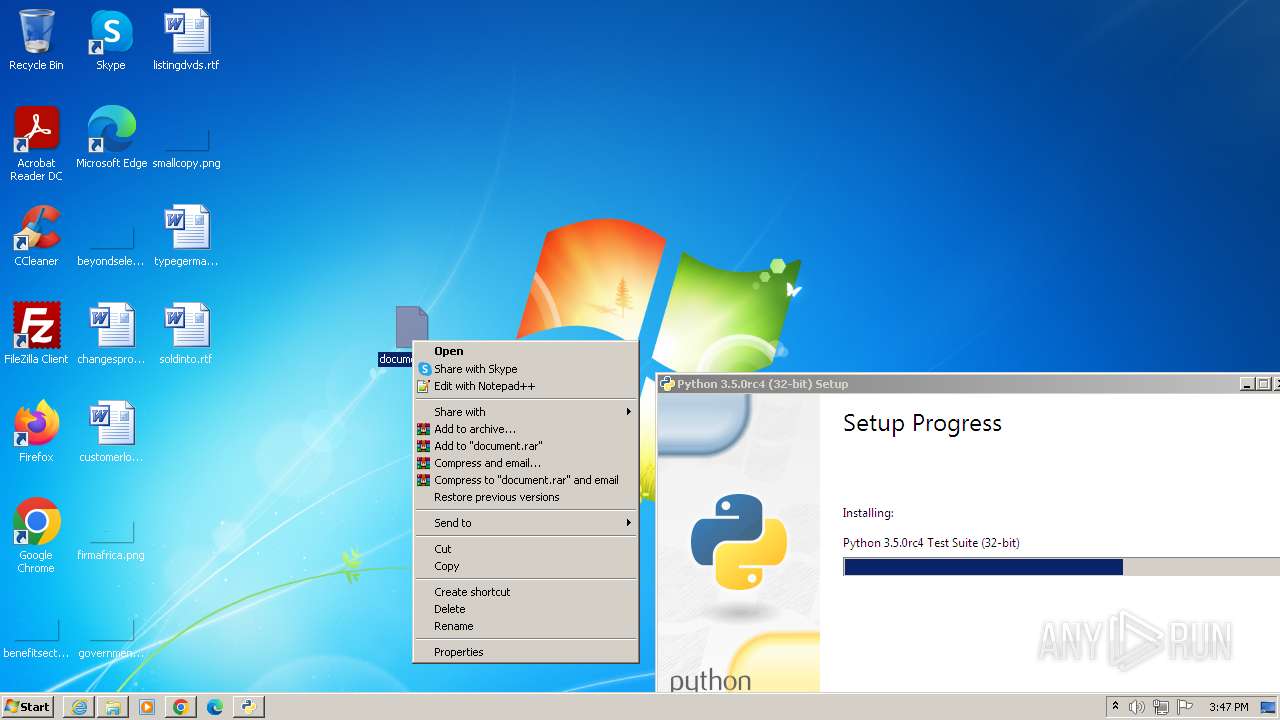
Task: Open Windows Explorer from the taskbar
Action: click(x=113, y=707)
